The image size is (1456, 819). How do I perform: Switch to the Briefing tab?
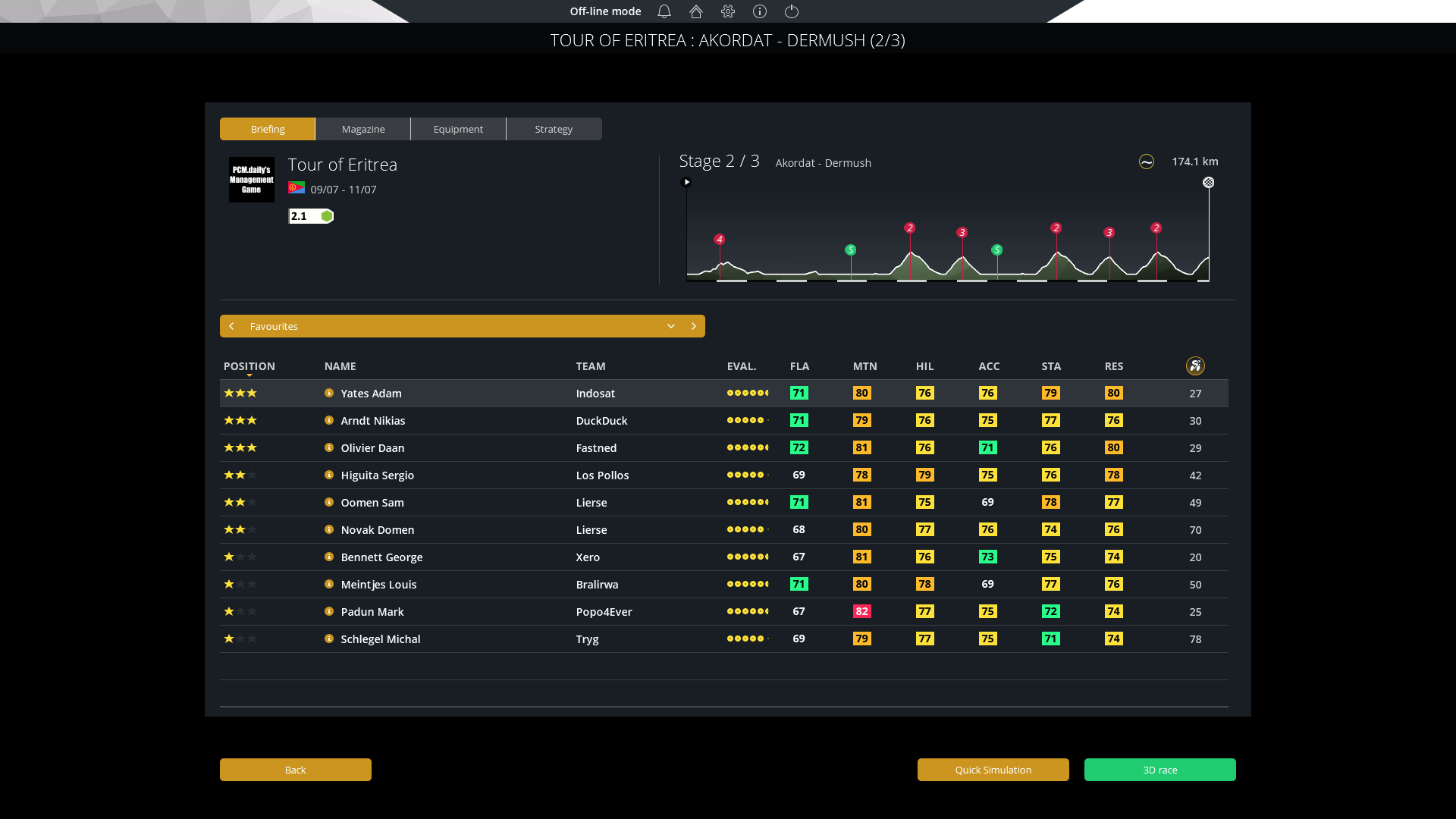click(x=268, y=129)
